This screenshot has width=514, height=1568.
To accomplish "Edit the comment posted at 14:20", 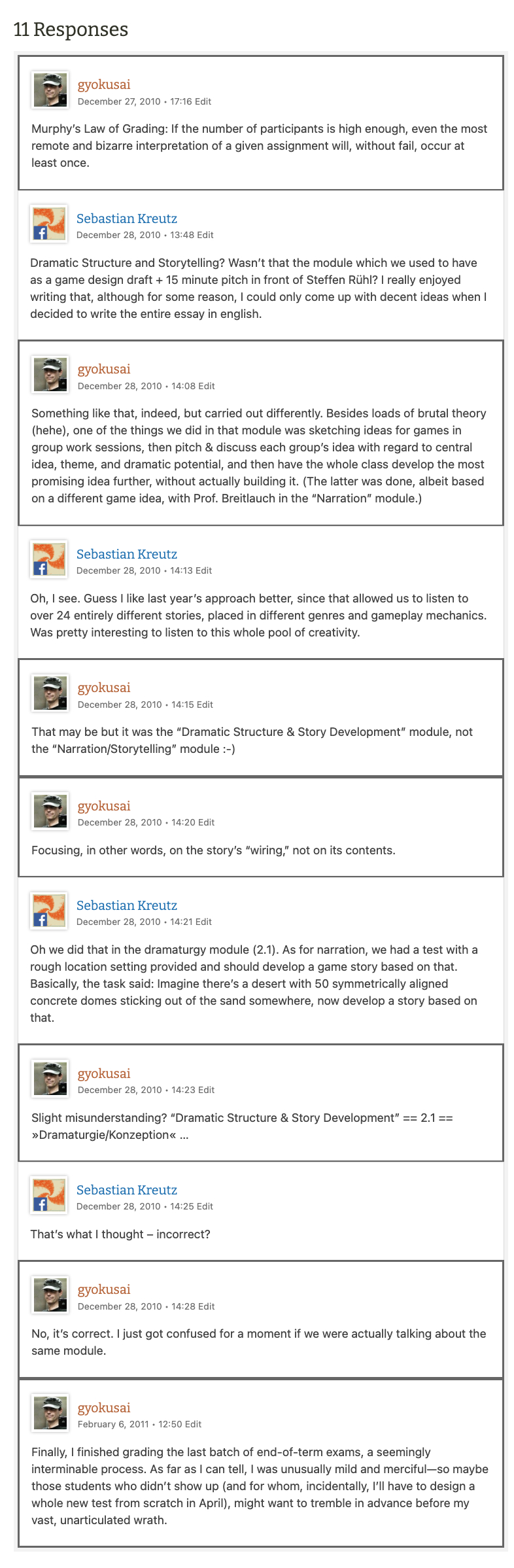I will click(206, 822).
